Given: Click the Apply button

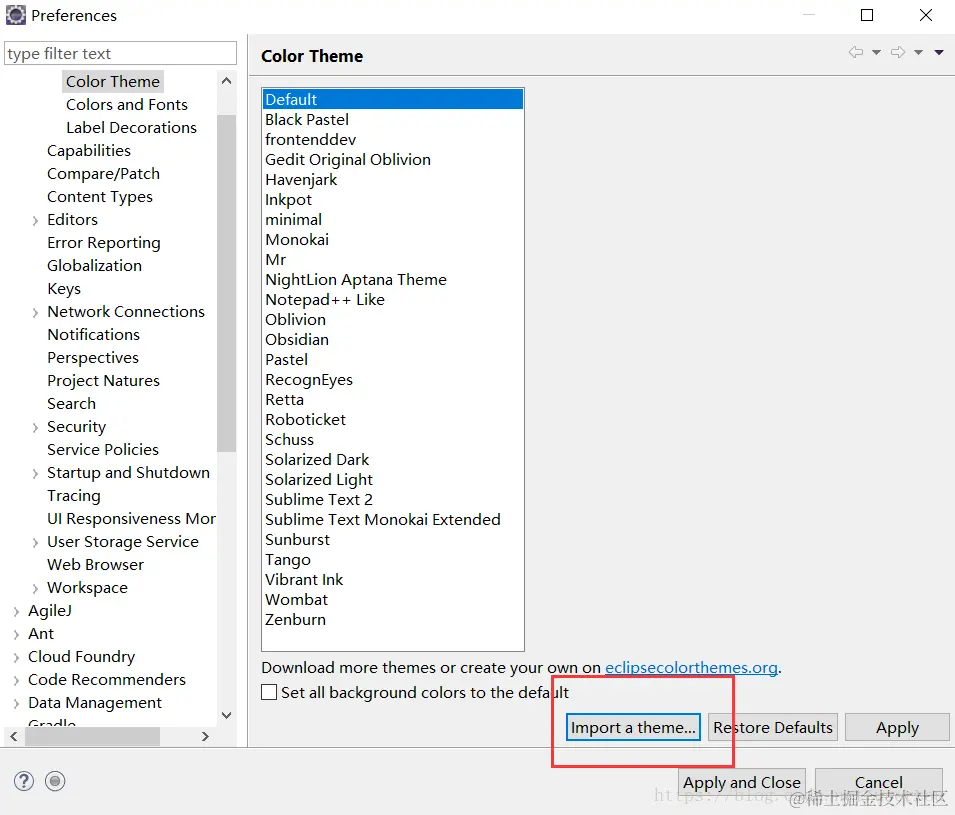Looking at the screenshot, I should [897, 727].
